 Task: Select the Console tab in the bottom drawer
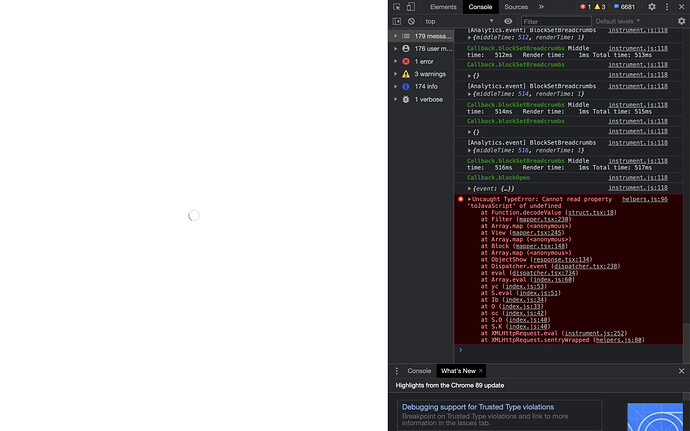pos(419,371)
